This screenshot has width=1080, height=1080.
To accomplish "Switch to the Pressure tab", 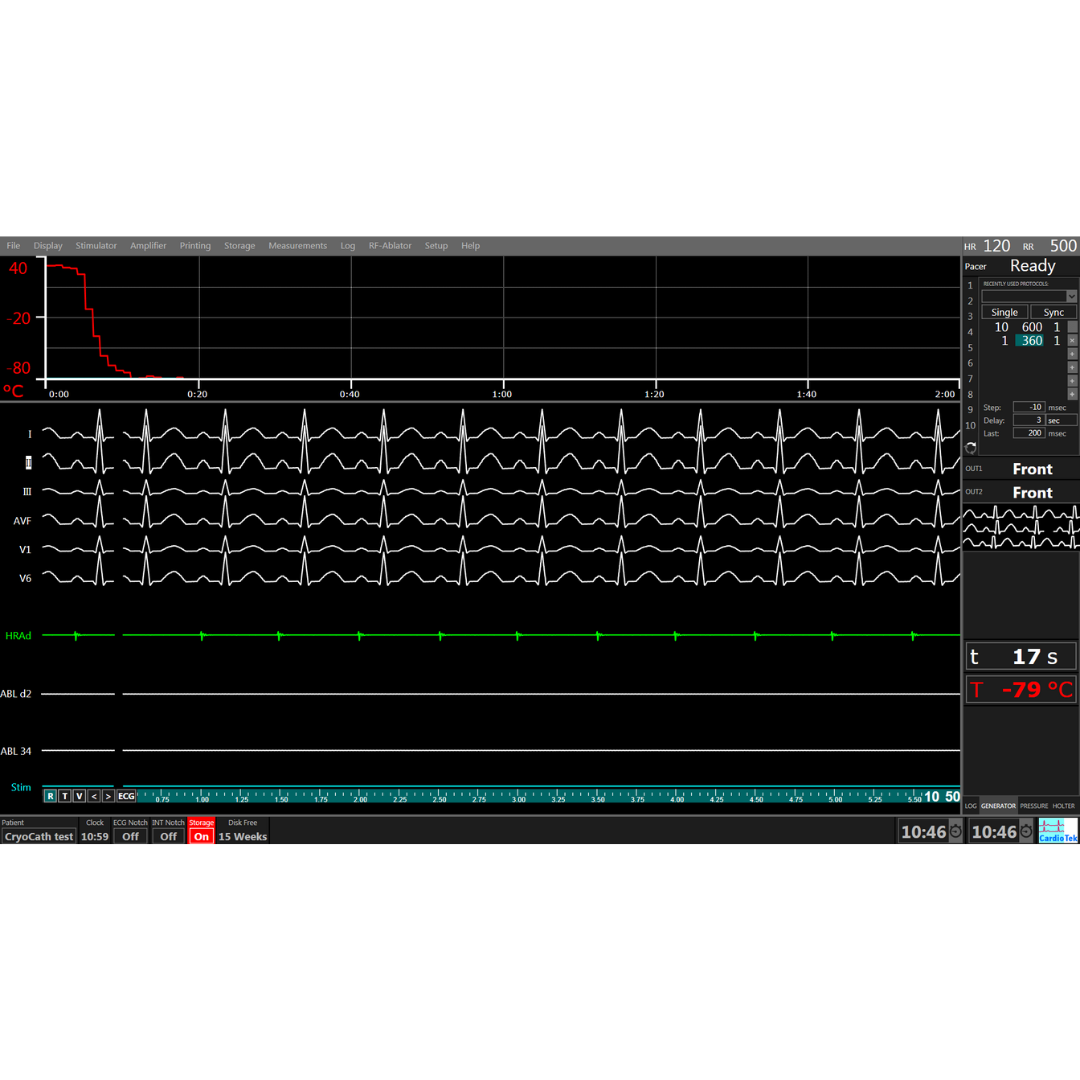I will point(1034,805).
